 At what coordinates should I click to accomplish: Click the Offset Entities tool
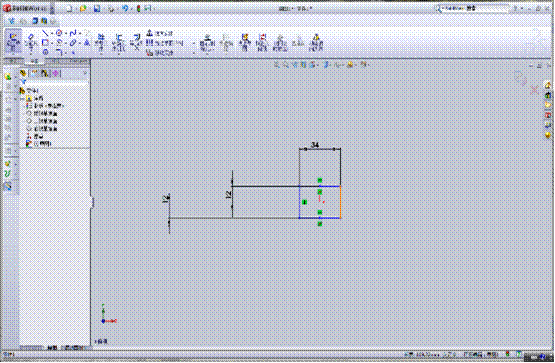(136, 42)
